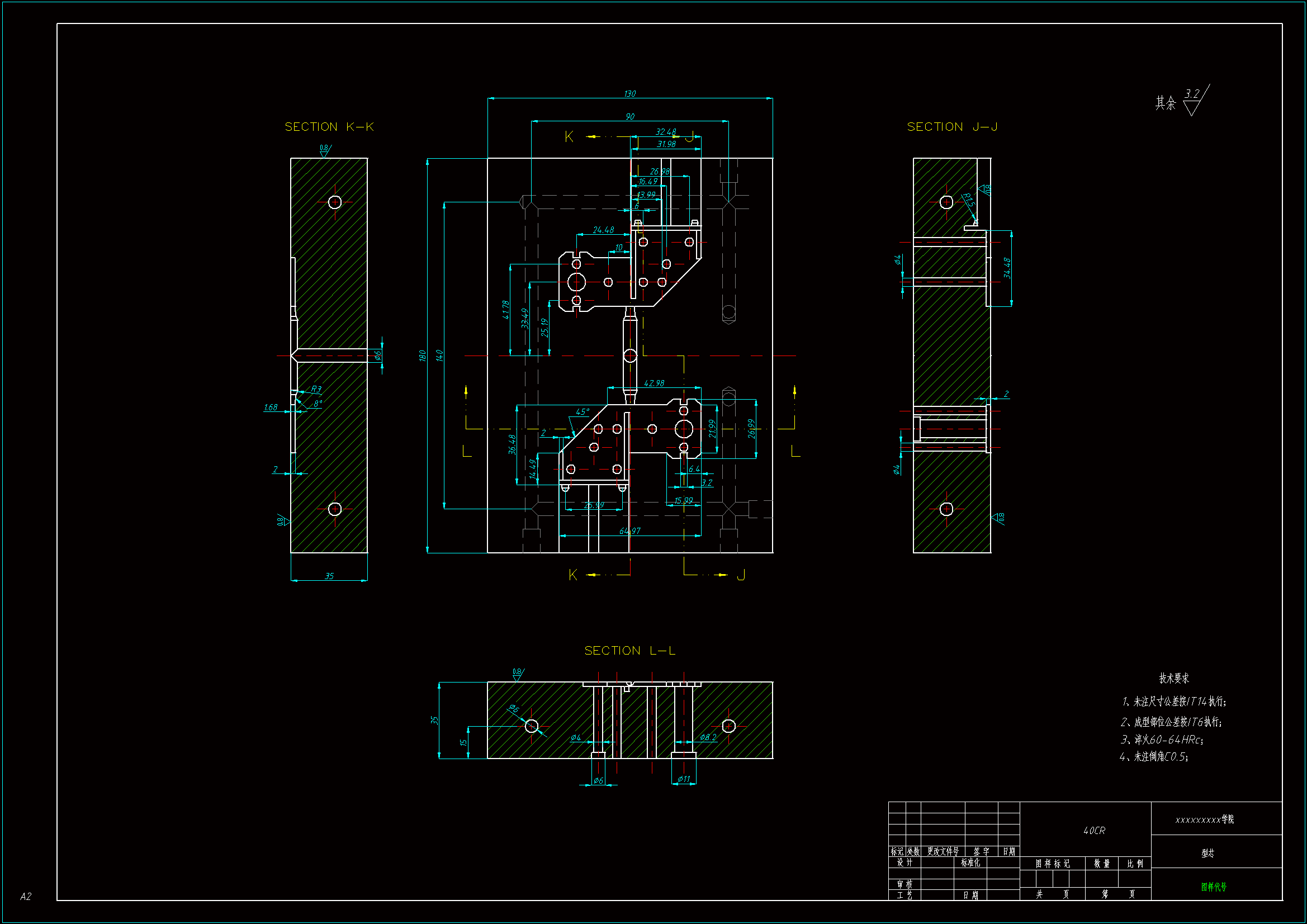
Task: Click the 淬火60-64HRc requirement line
Action: 1162,740
